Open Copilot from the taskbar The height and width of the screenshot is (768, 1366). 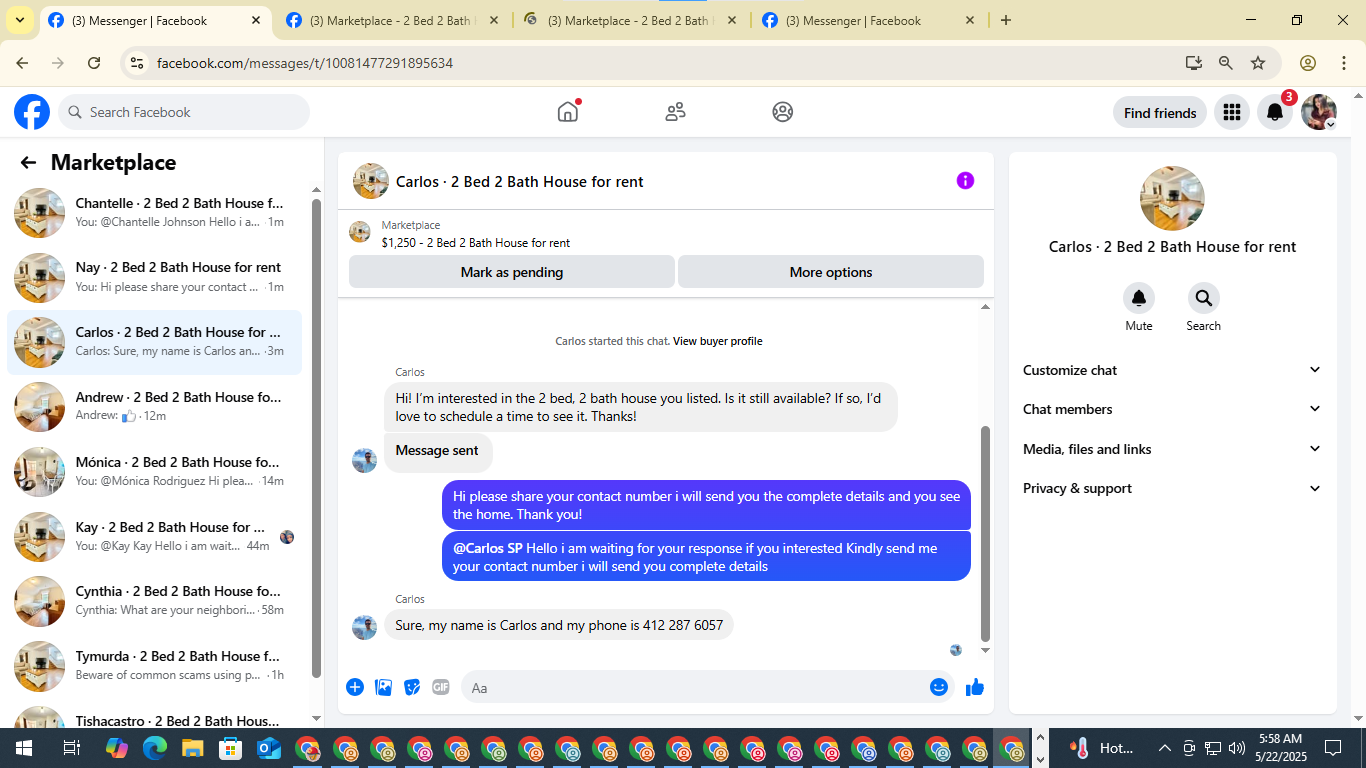pyautogui.click(x=117, y=748)
